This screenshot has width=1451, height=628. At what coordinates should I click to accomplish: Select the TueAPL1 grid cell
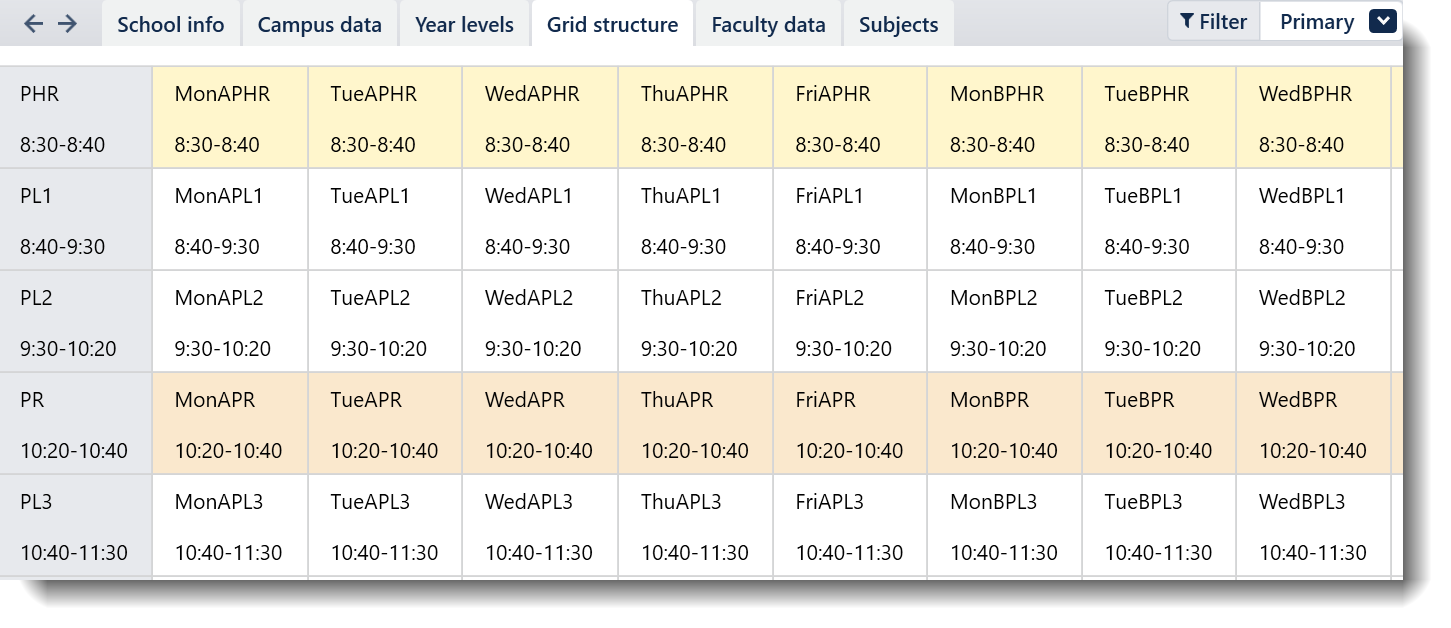pos(385,220)
